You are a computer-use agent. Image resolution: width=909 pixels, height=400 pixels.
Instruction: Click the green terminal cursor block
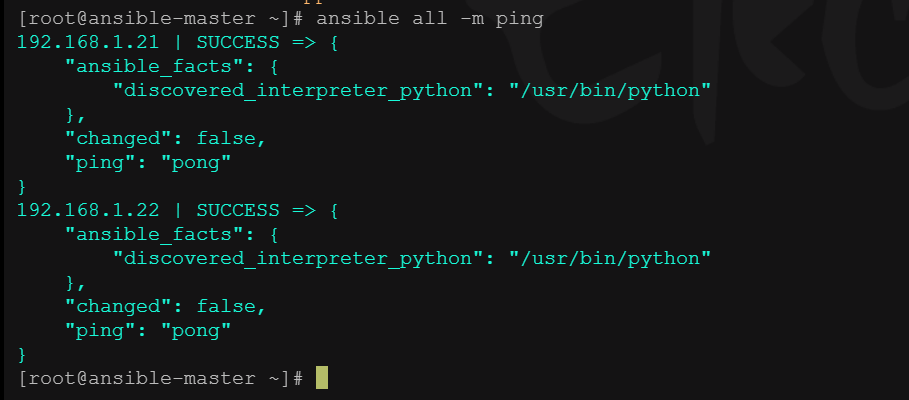322,378
